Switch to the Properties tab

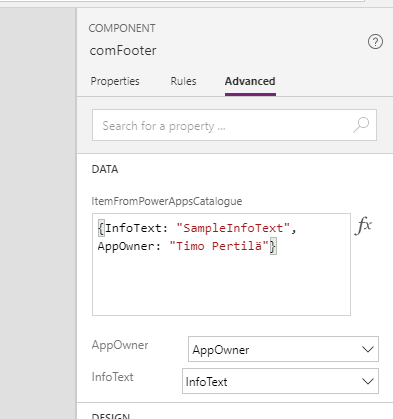115,81
